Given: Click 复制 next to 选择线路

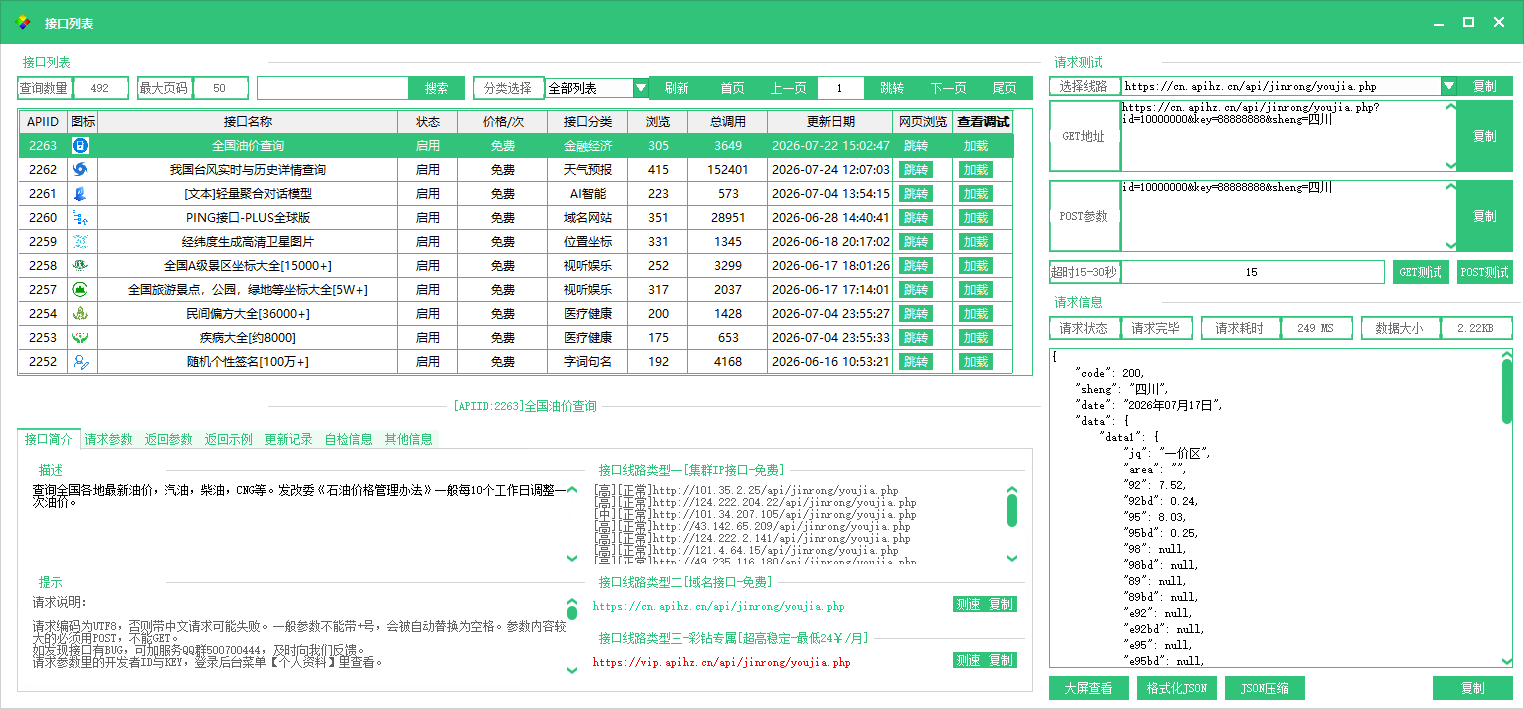Looking at the screenshot, I should tap(1485, 86).
